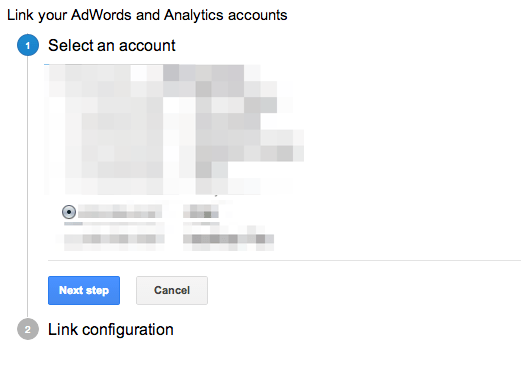Click the gray step 2 circle icon
This screenshot has width=521, height=388.
(28, 329)
